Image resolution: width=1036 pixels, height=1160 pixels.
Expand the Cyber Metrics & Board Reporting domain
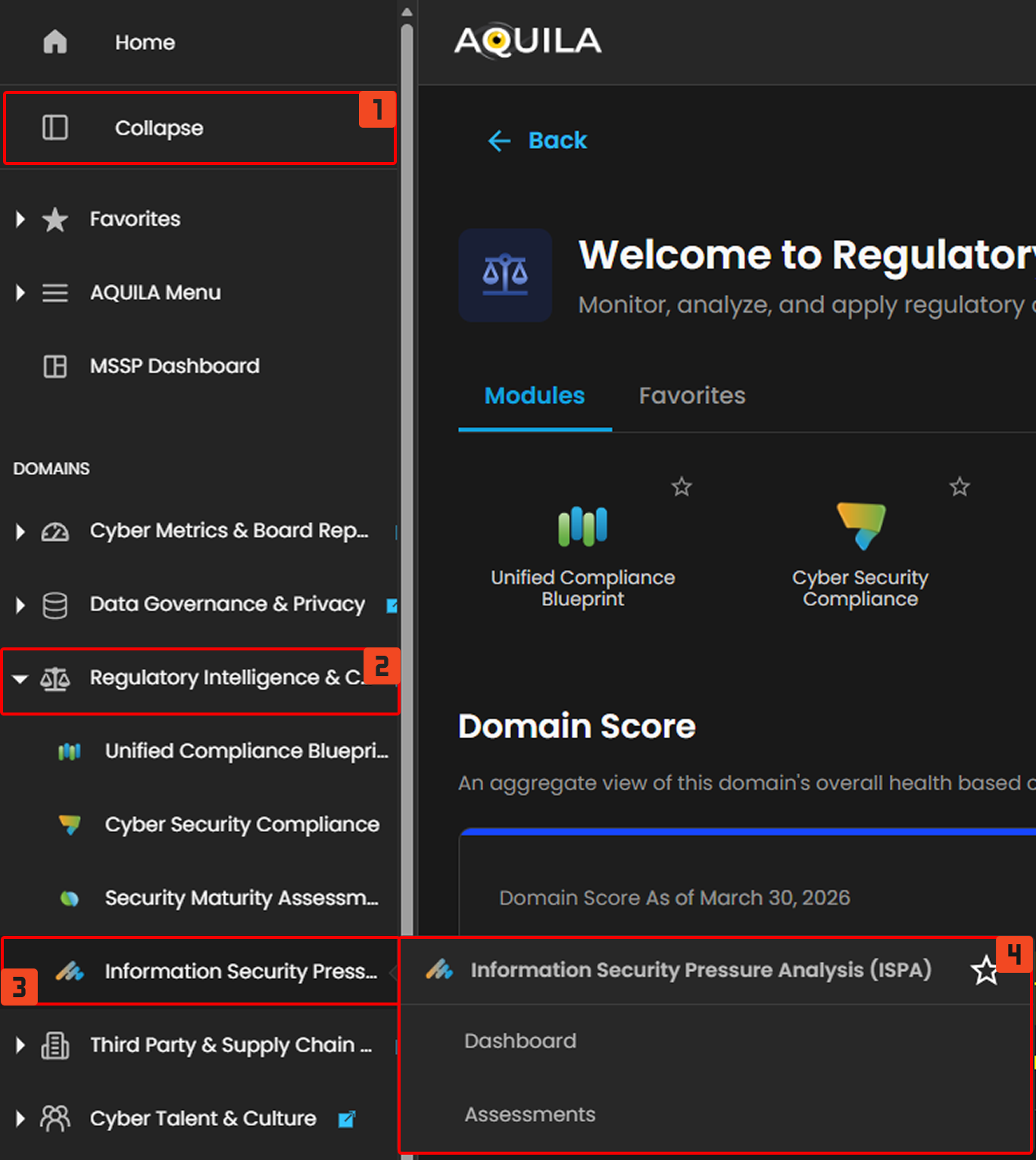point(20,532)
